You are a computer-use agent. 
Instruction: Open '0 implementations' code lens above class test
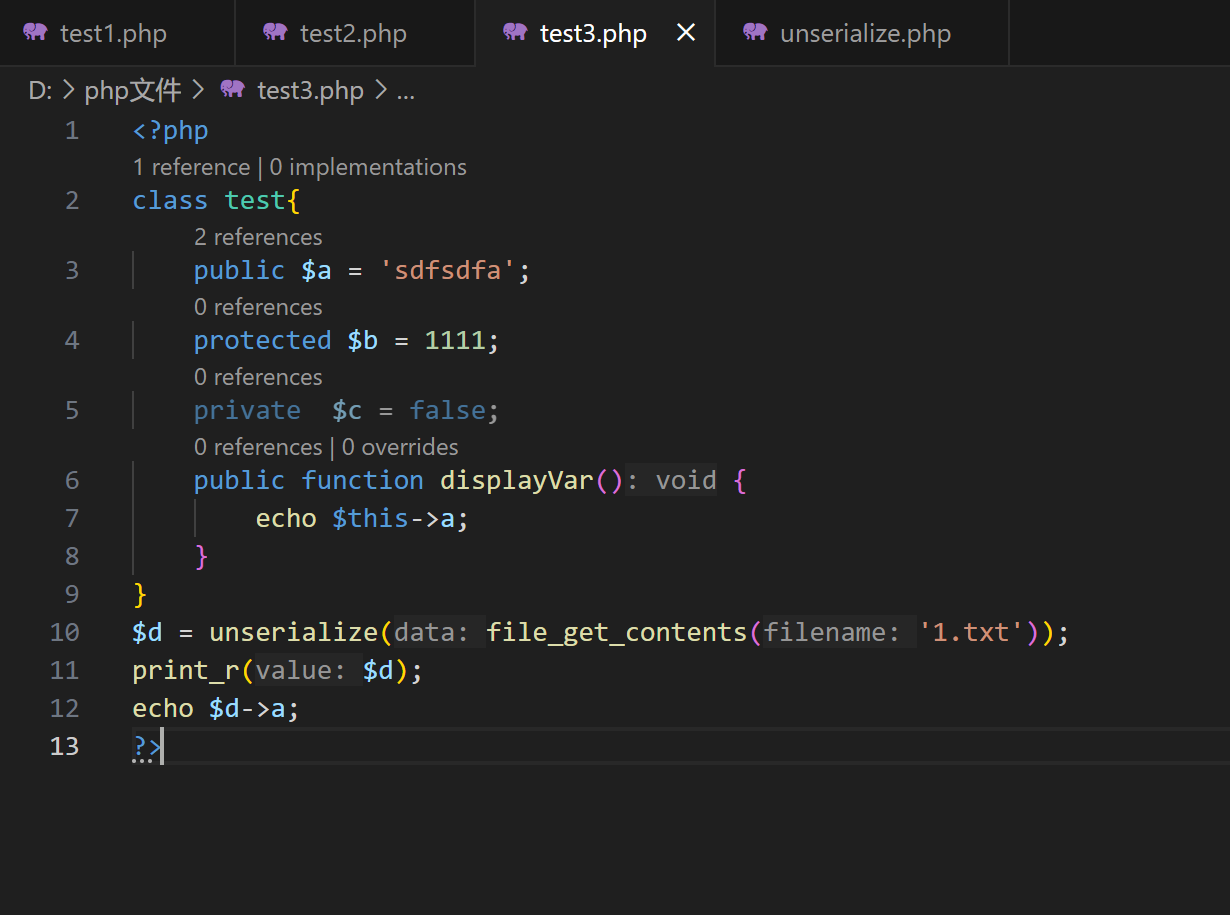point(368,167)
